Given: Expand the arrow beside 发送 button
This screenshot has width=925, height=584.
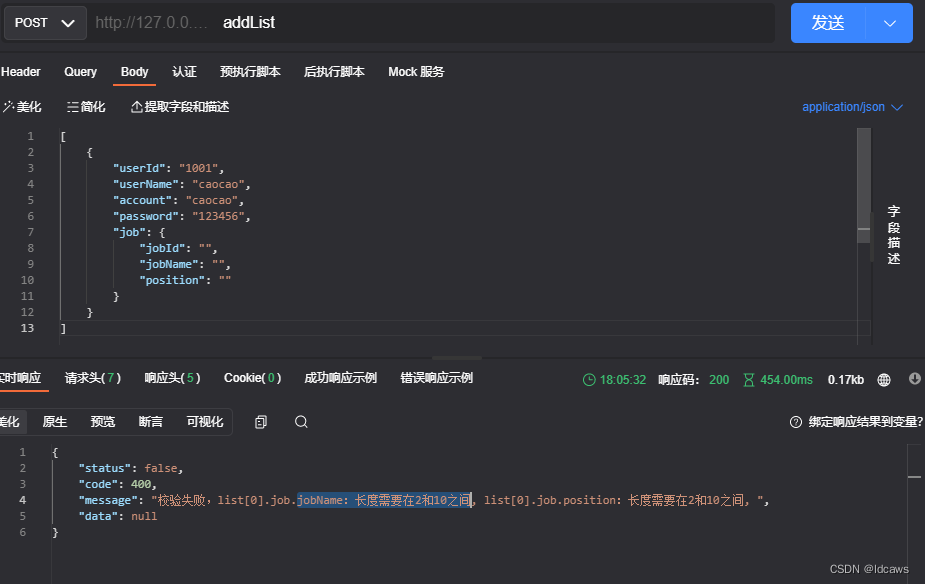Looking at the screenshot, I should tap(890, 23).
